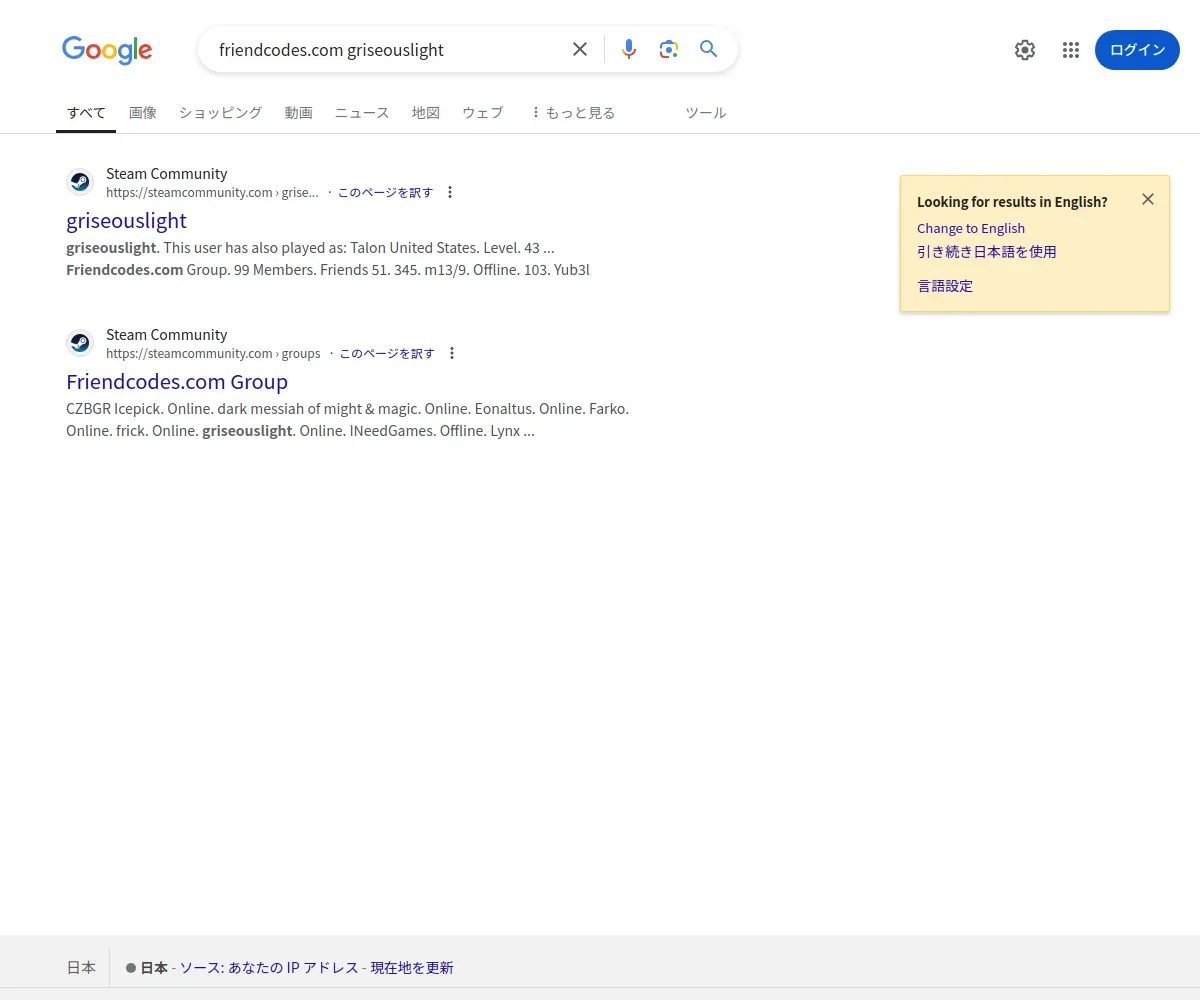Open three-dot options for Friendcodes.com Group result
The height and width of the screenshot is (1000, 1200).
pyautogui.click(x=452, y=353)
